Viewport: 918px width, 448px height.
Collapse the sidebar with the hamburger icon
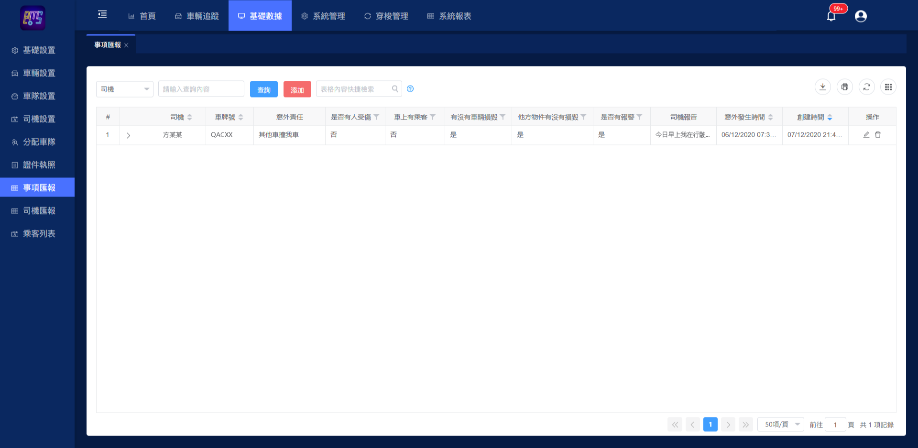(x=102, y=15)
